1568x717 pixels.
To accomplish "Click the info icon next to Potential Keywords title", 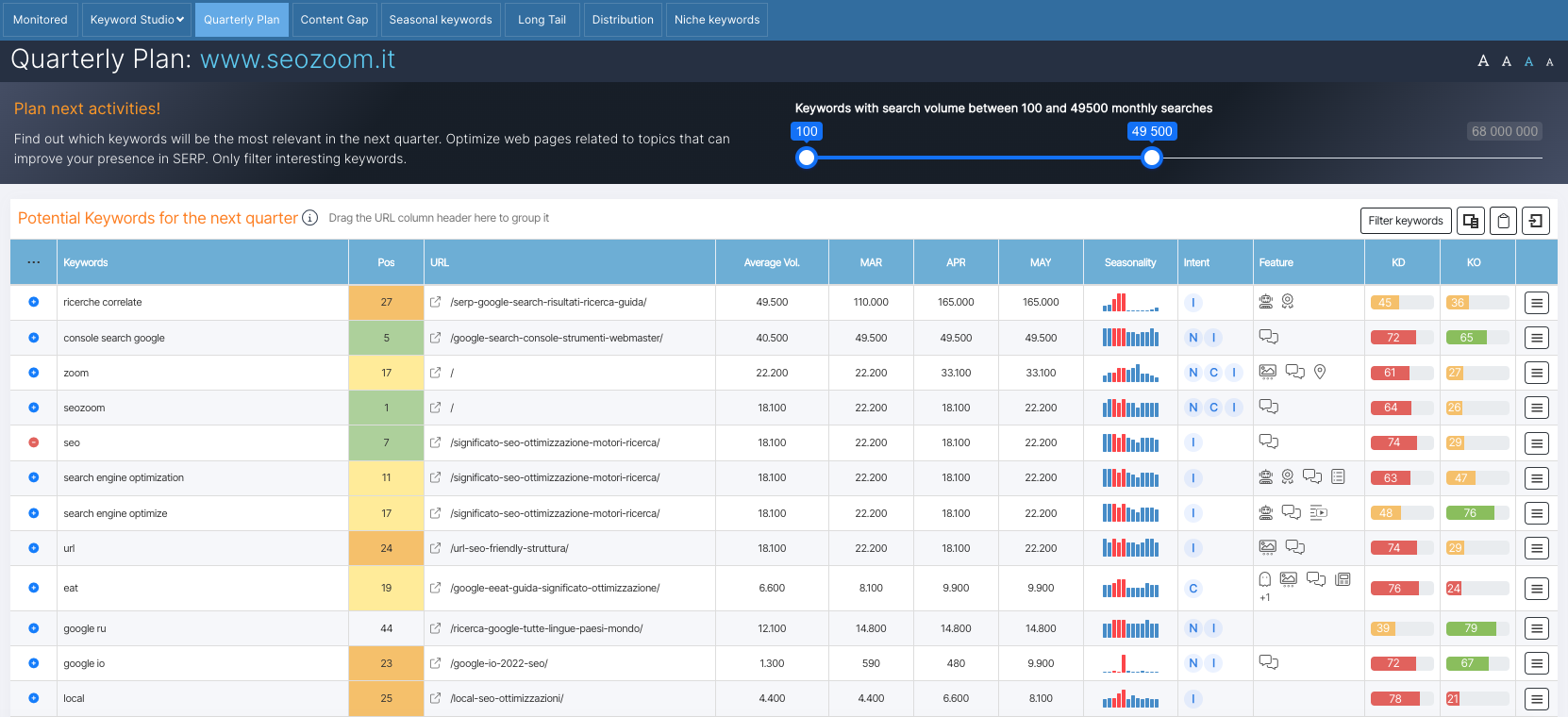I will click(x=309, y=218).
